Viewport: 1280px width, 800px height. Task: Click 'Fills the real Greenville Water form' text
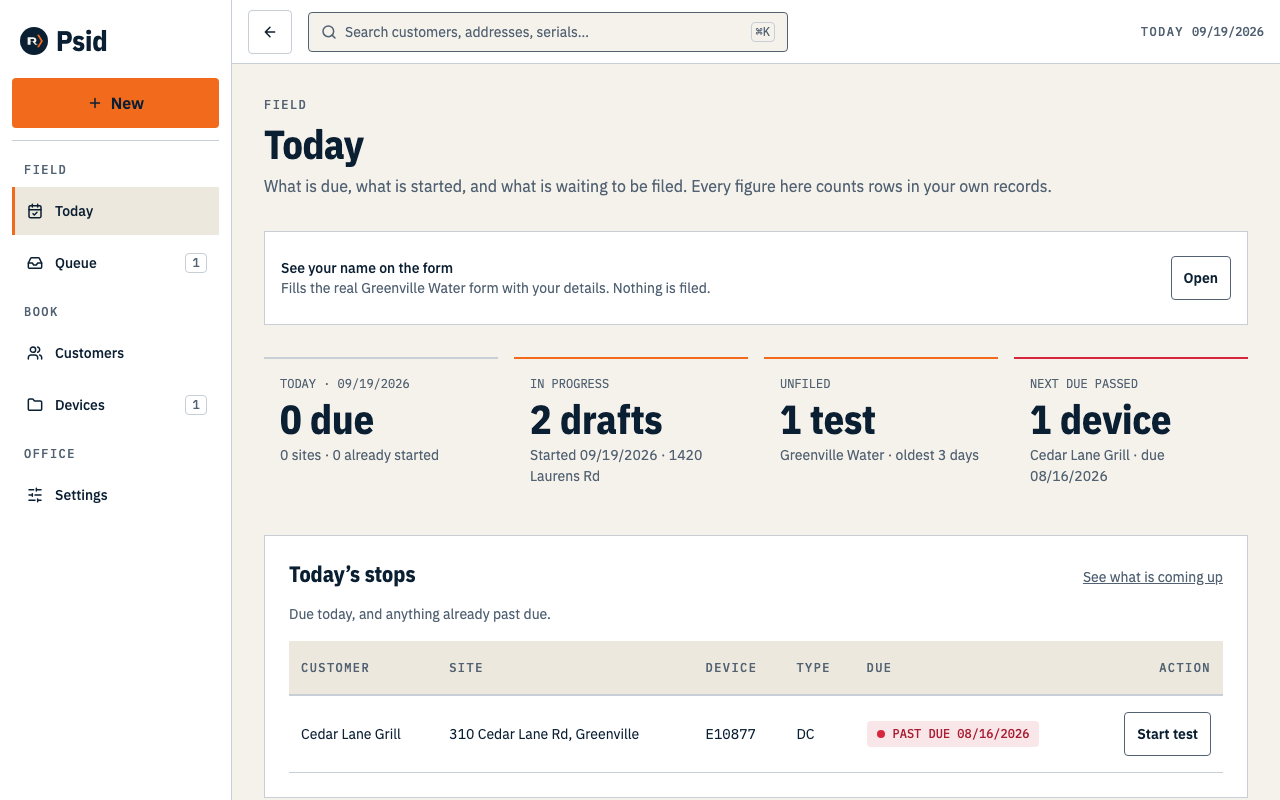[x=495, y=288]
